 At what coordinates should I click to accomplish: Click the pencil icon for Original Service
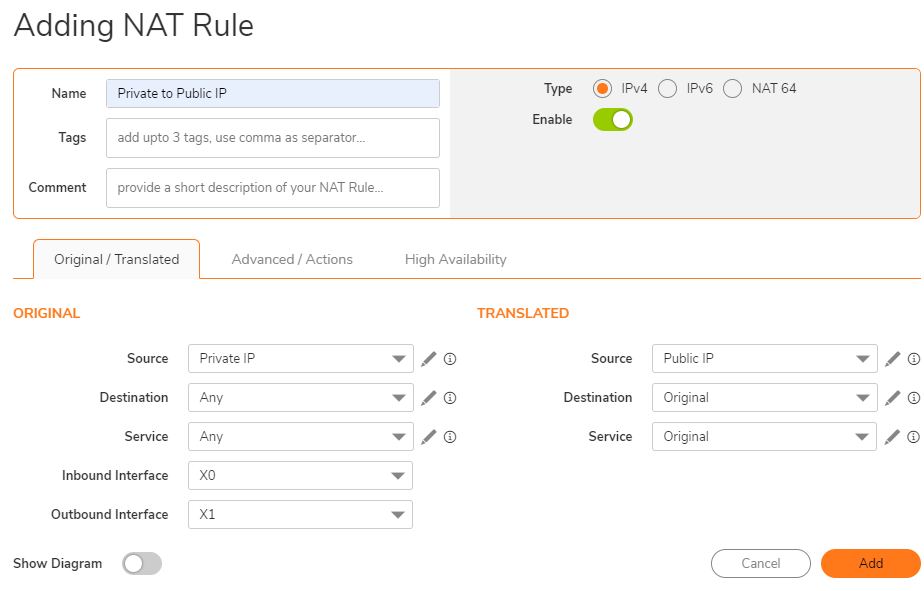pos(429,437)
